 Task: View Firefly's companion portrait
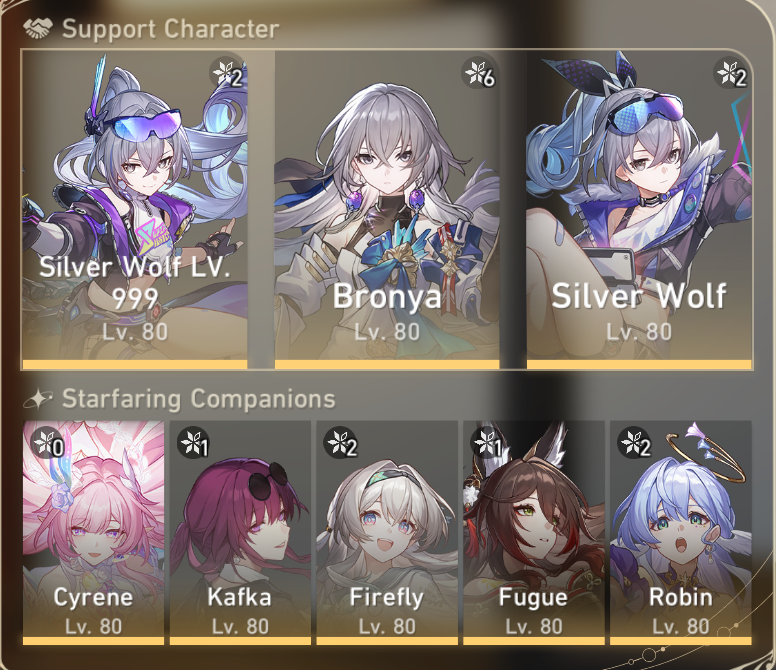[x=387, y=532]
